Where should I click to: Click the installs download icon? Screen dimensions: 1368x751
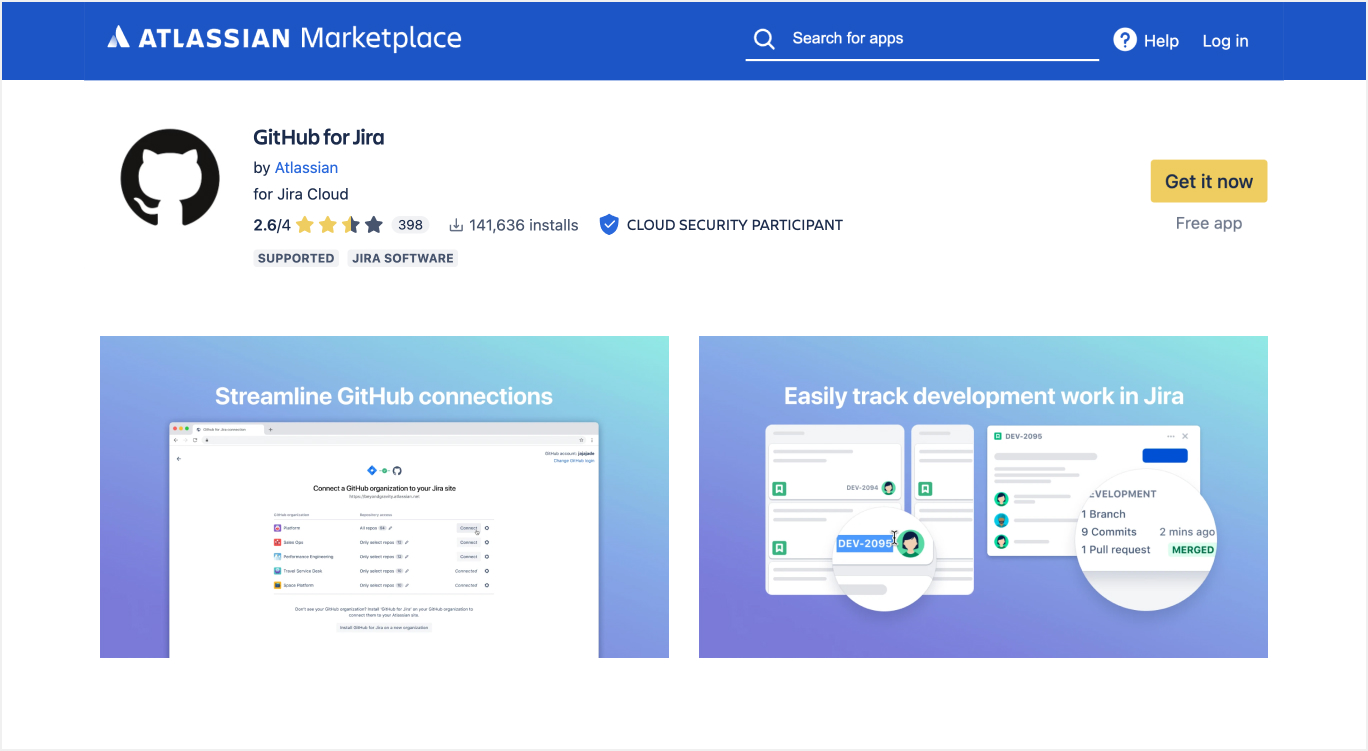pos(456,225)
